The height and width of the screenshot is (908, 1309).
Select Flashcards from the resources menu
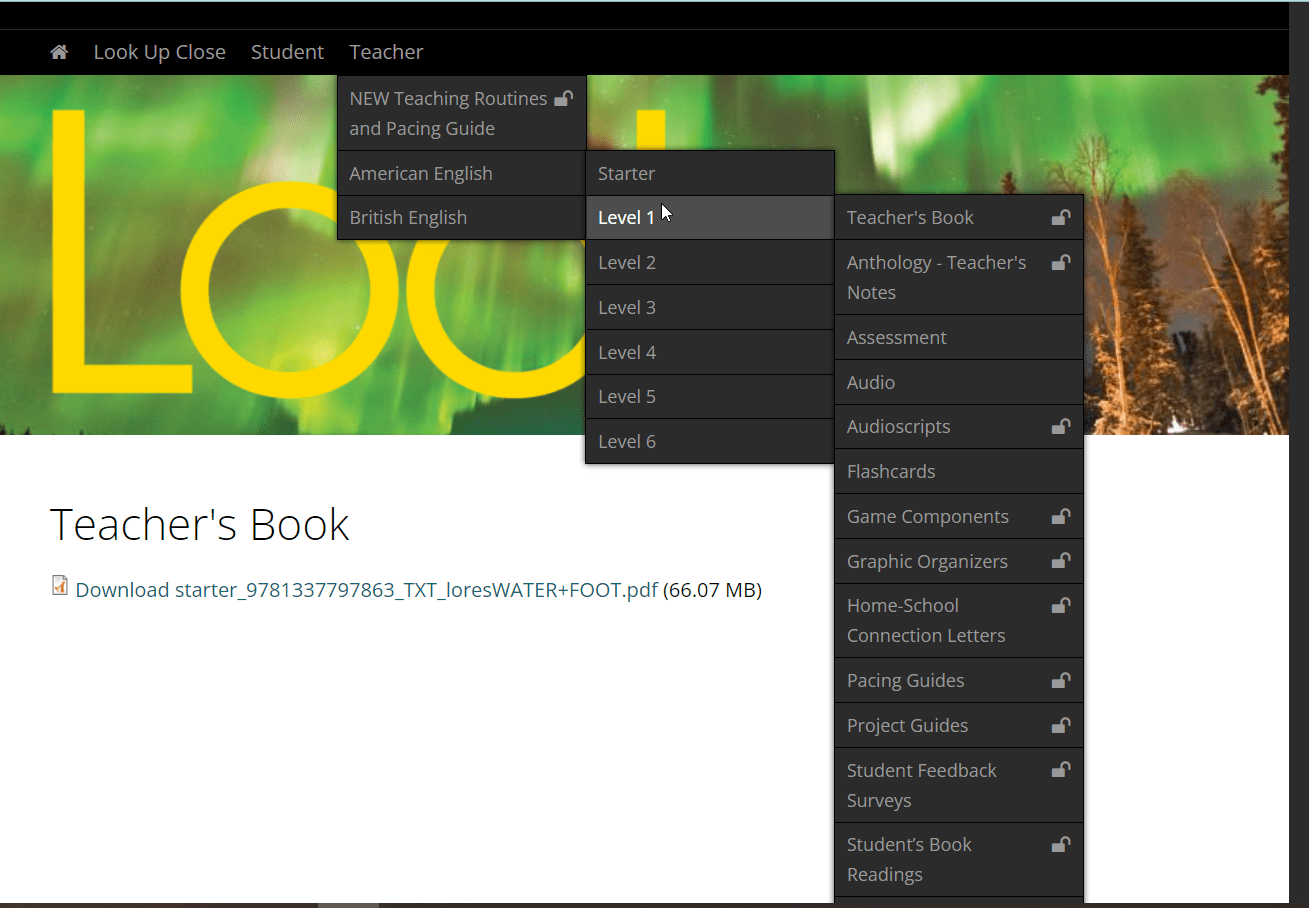pos(891,471)
